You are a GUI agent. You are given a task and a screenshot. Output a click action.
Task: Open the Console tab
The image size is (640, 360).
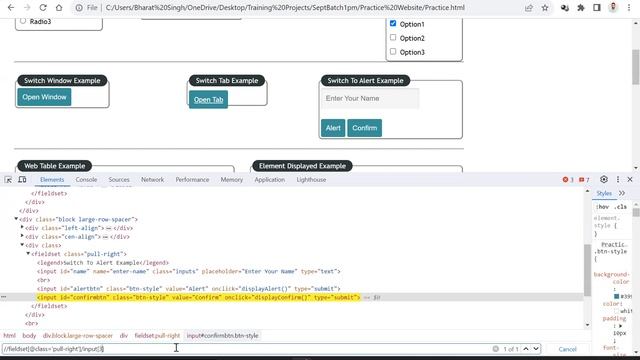[x=86, y=180]
